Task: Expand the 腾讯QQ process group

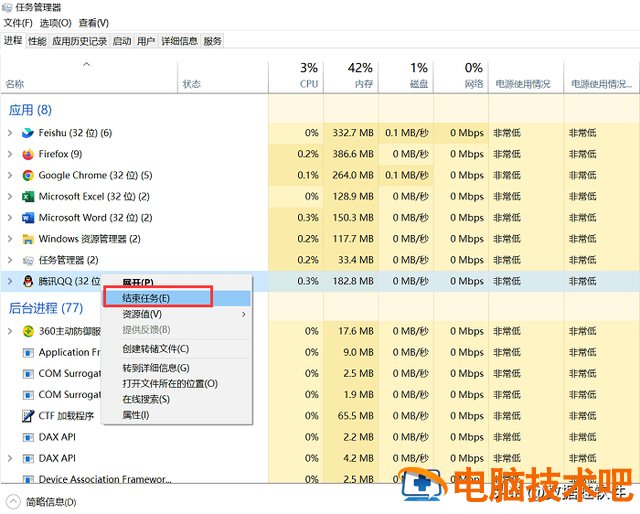Action: coord(10,281)
